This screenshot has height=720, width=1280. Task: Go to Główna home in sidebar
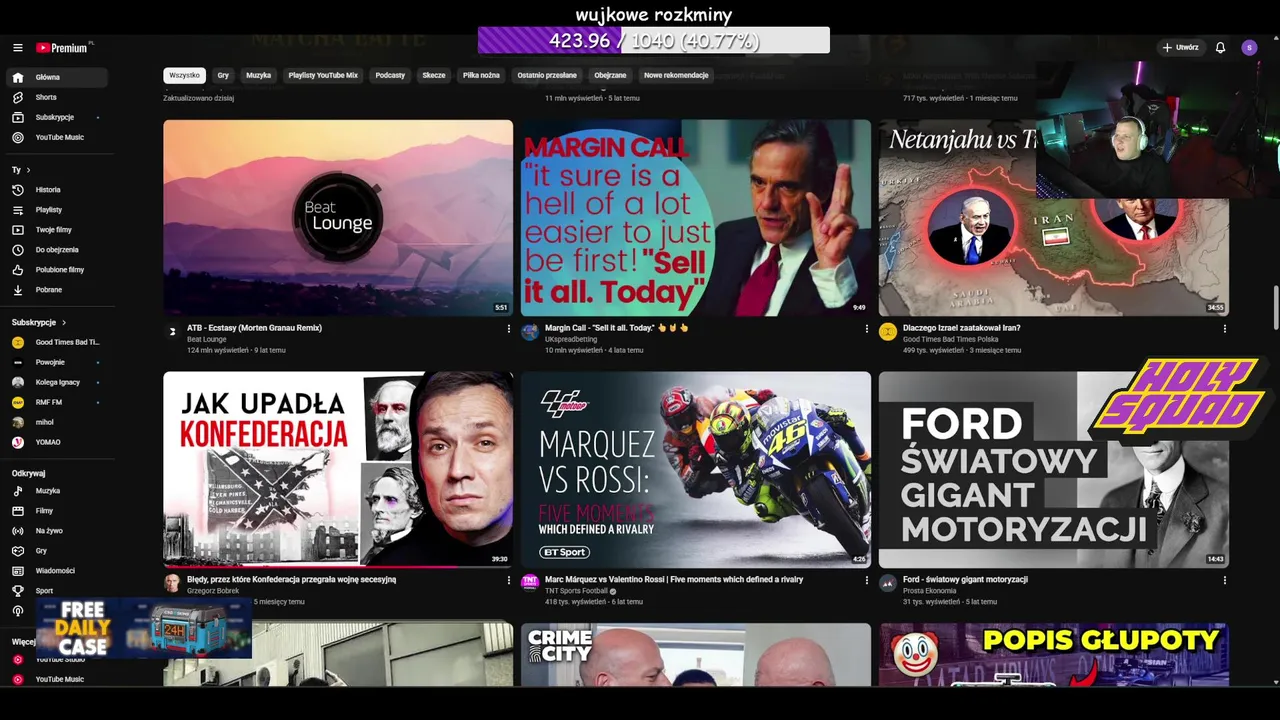coord(56,77)
